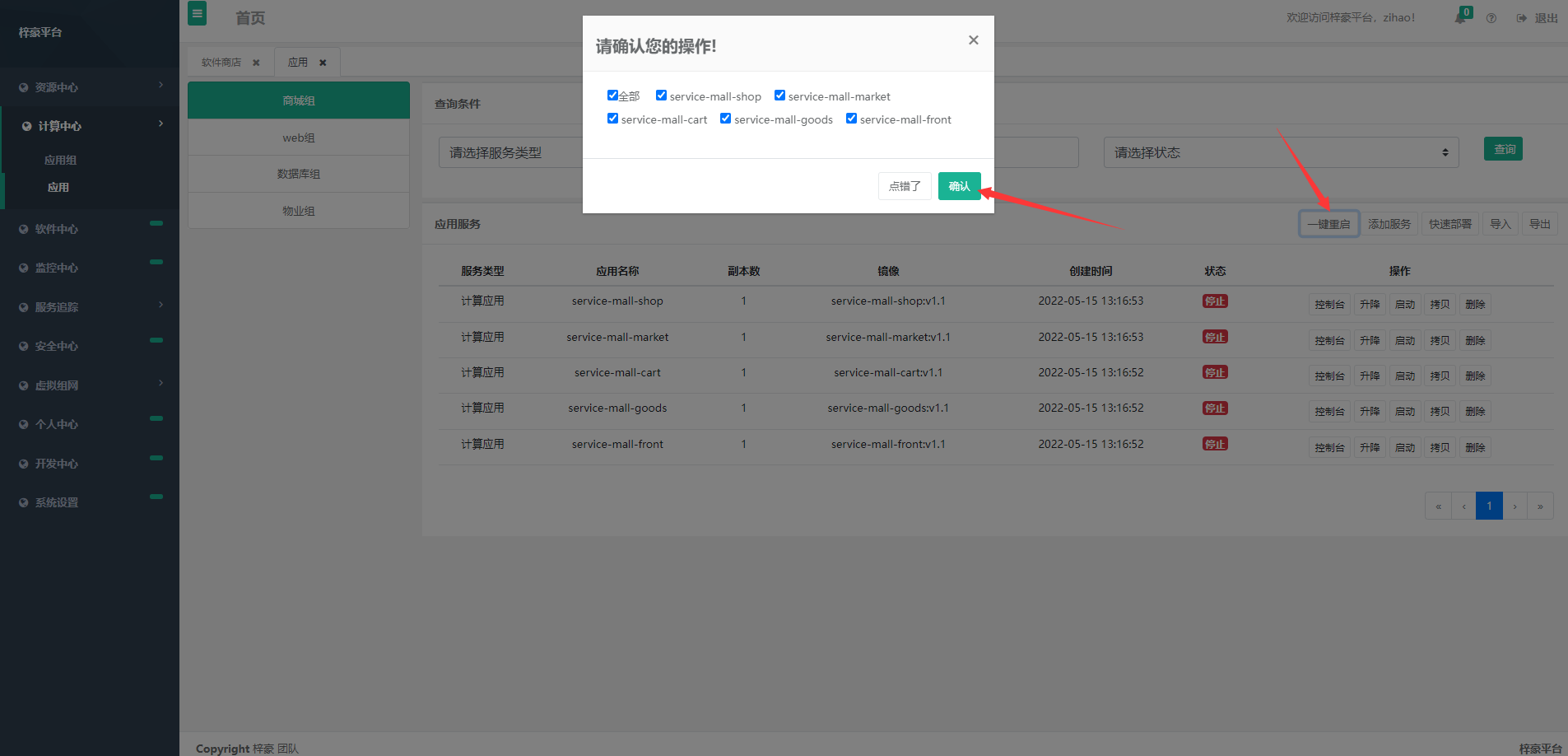Viewport: 1568px width, 756px height.
Task: Collapse the 计算中心 menu chevron
Action: 161,124
